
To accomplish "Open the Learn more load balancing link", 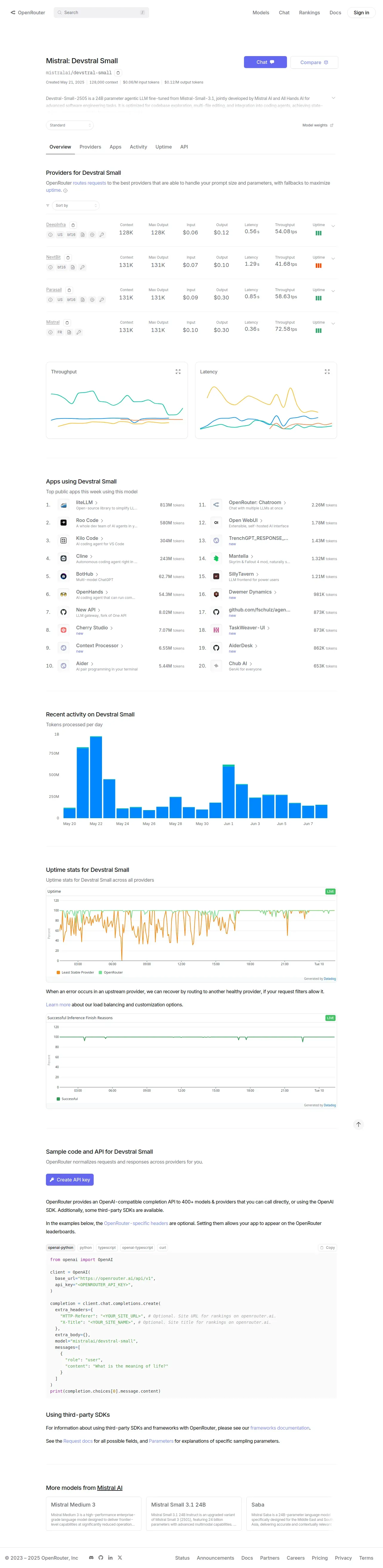I will pos(58,1004).
